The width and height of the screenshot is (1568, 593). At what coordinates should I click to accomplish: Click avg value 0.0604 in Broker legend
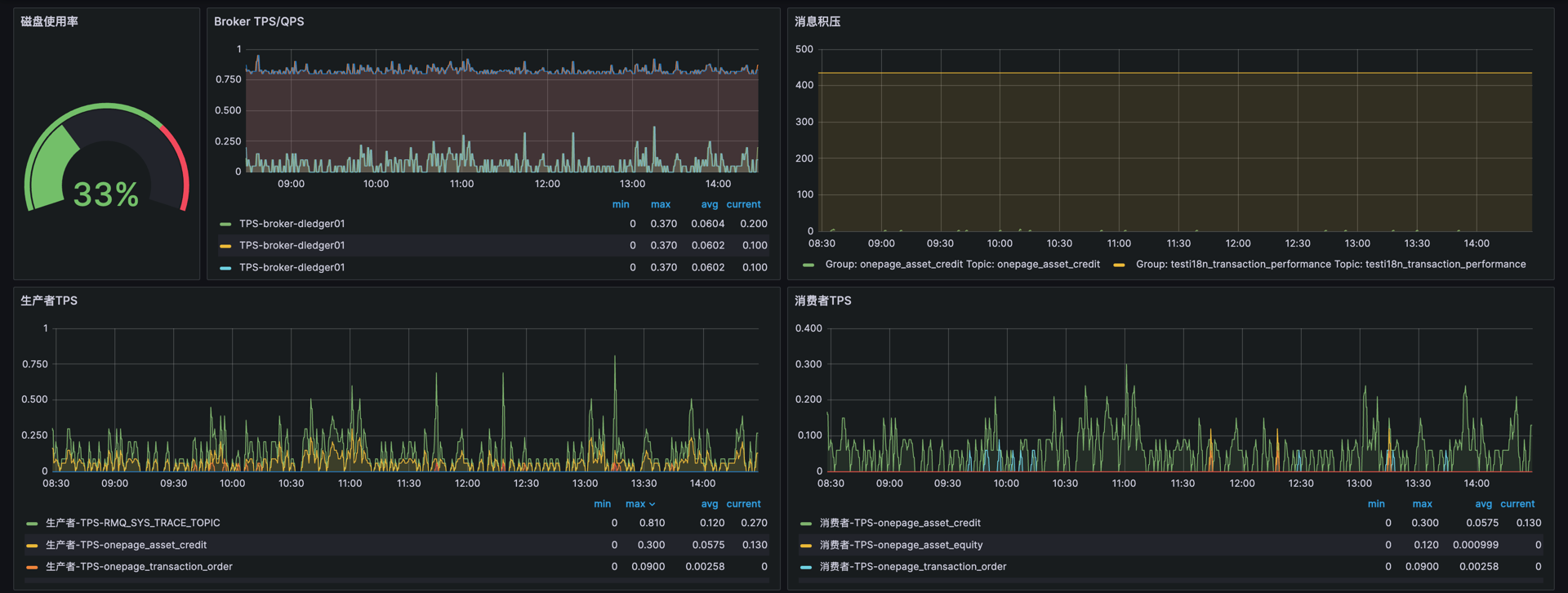pyautogui.click(x=708, y=224)
